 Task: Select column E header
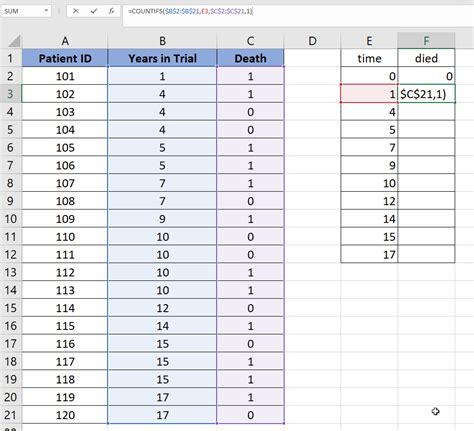click(x=369, y=41)
